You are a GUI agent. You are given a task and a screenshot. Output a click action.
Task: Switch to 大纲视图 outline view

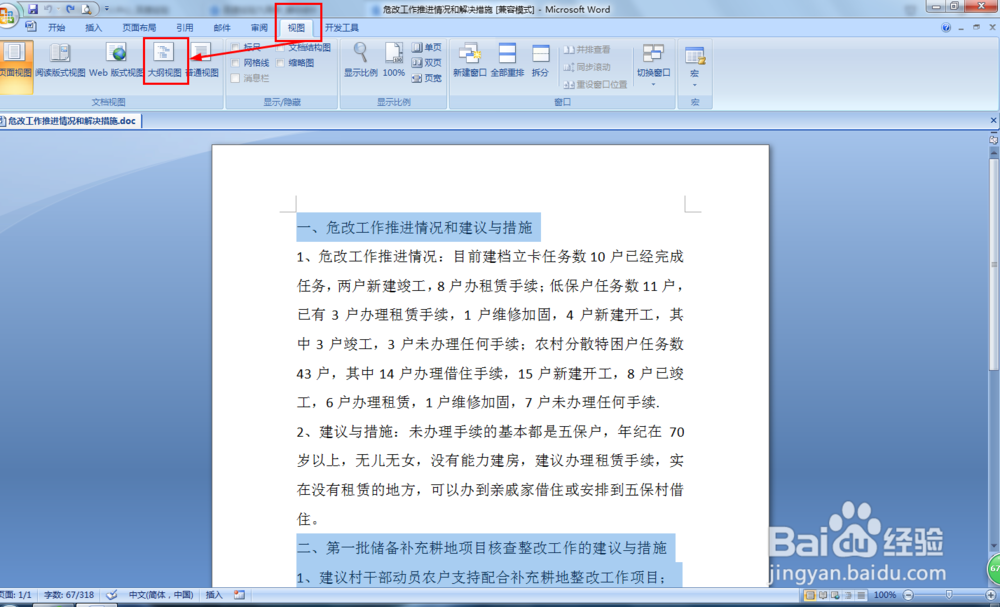164,58
